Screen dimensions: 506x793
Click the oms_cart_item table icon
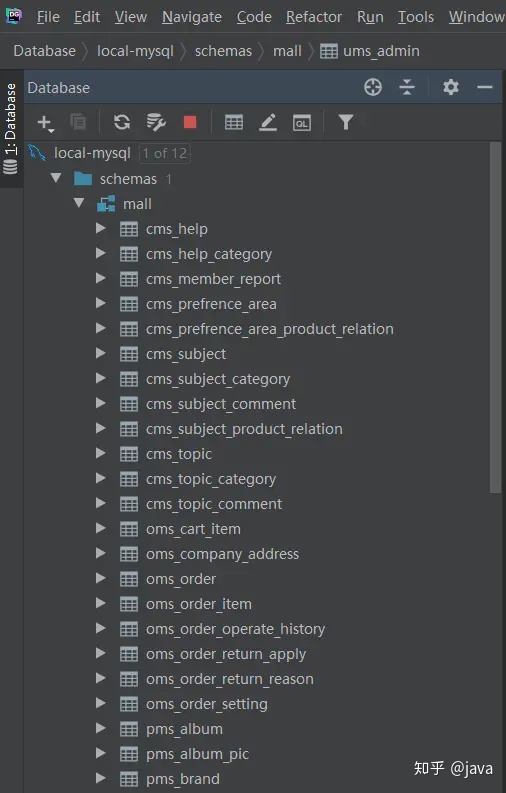point(129,529)
